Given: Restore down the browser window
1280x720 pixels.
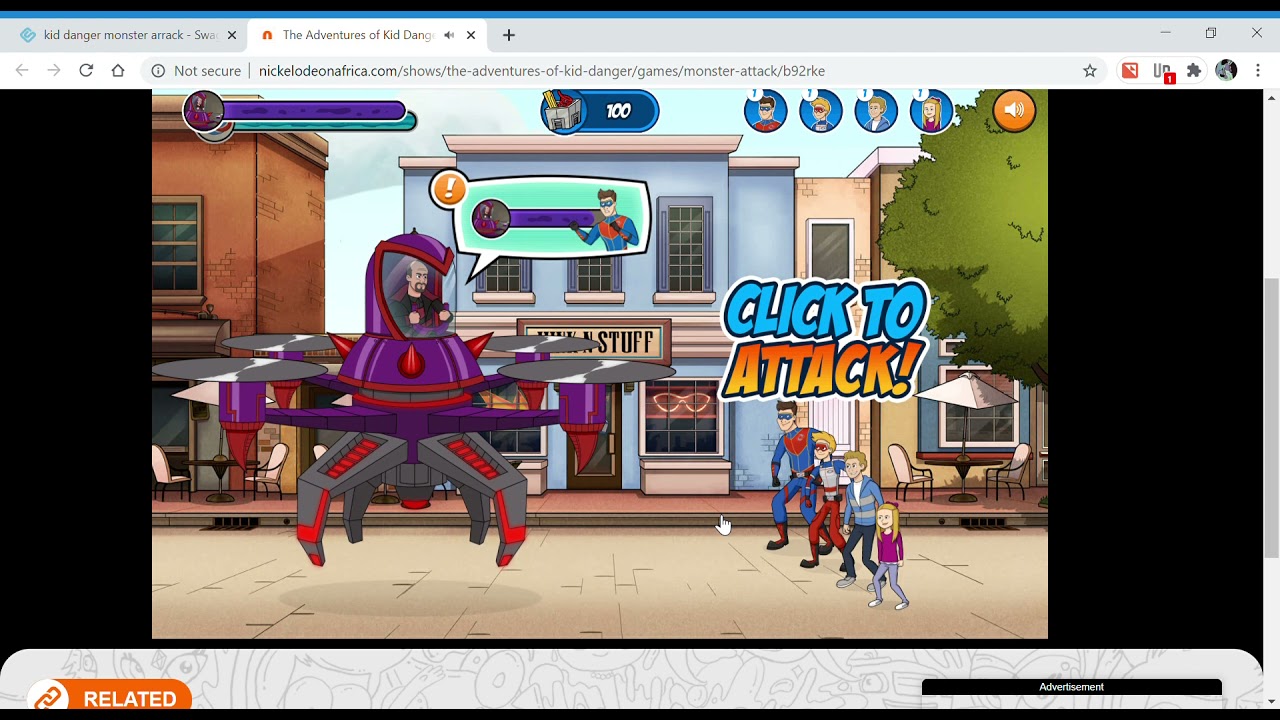Looking at the screenshot, I should [1211, 33].
